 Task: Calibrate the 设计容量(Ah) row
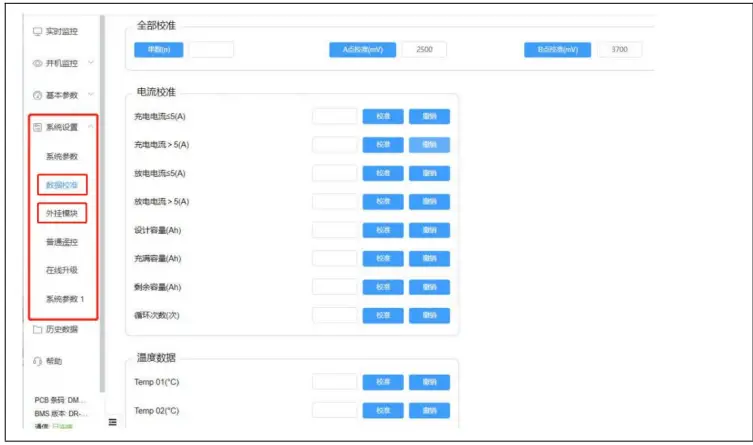point(383,230)
